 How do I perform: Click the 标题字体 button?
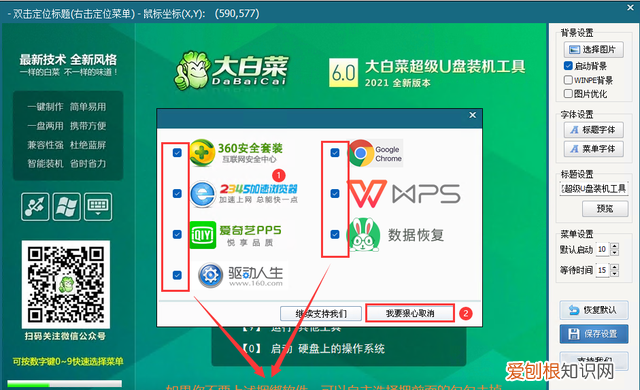pos(594,130)
